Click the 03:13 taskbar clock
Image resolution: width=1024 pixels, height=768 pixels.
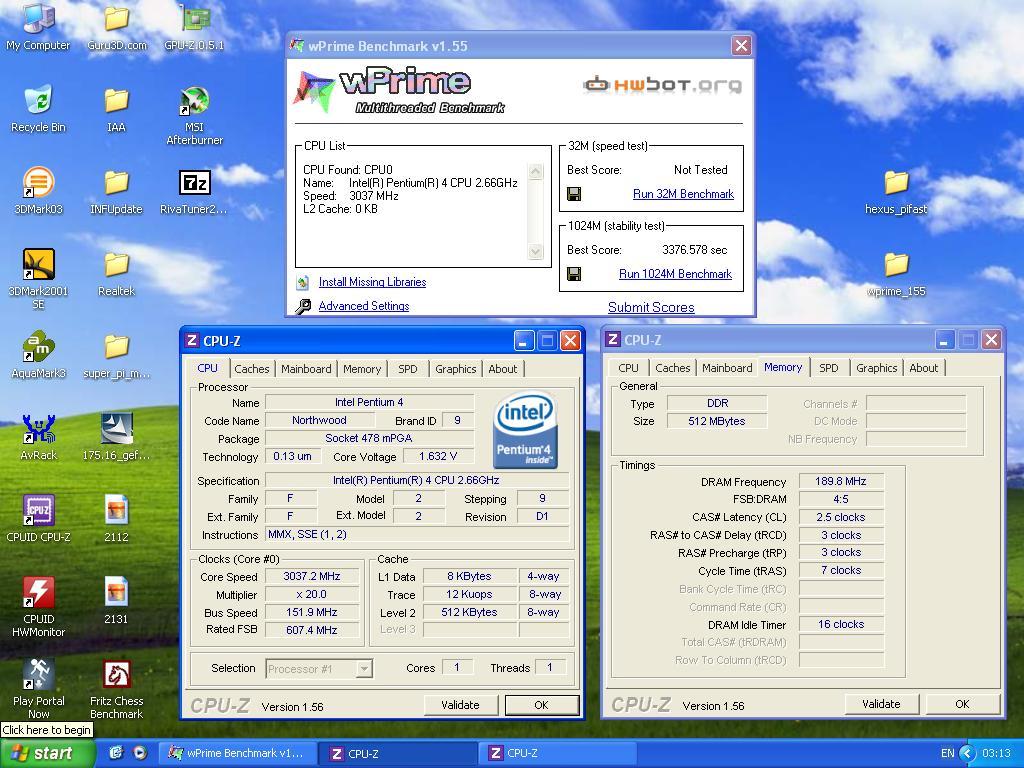pyautogui.click(x=997, y=754)
